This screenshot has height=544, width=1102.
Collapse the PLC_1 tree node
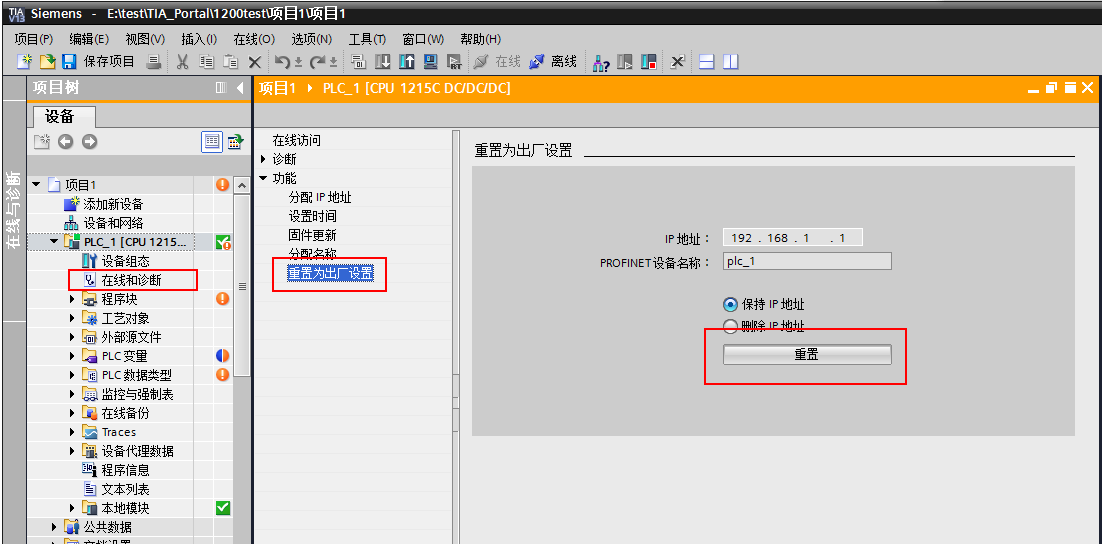[54, 242]
